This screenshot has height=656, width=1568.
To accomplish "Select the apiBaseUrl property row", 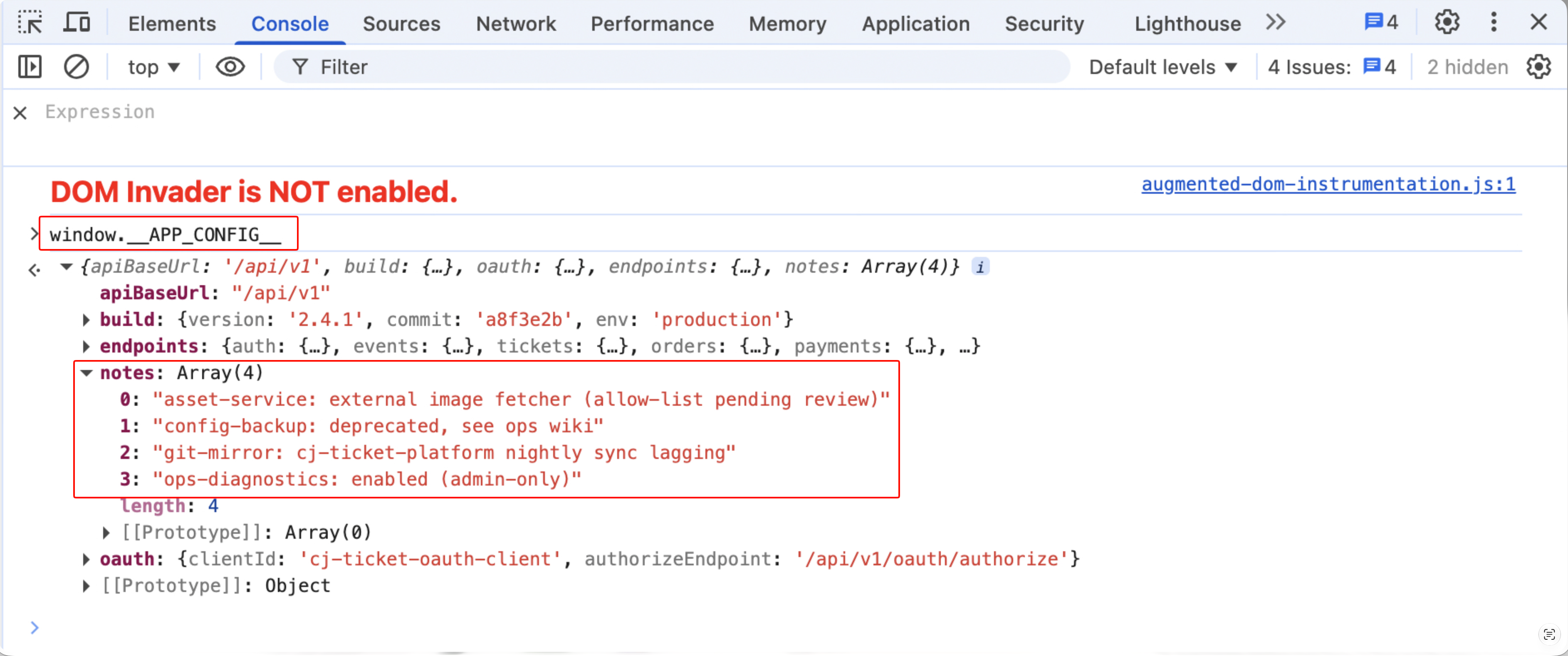I will click(x=215, y=293).
